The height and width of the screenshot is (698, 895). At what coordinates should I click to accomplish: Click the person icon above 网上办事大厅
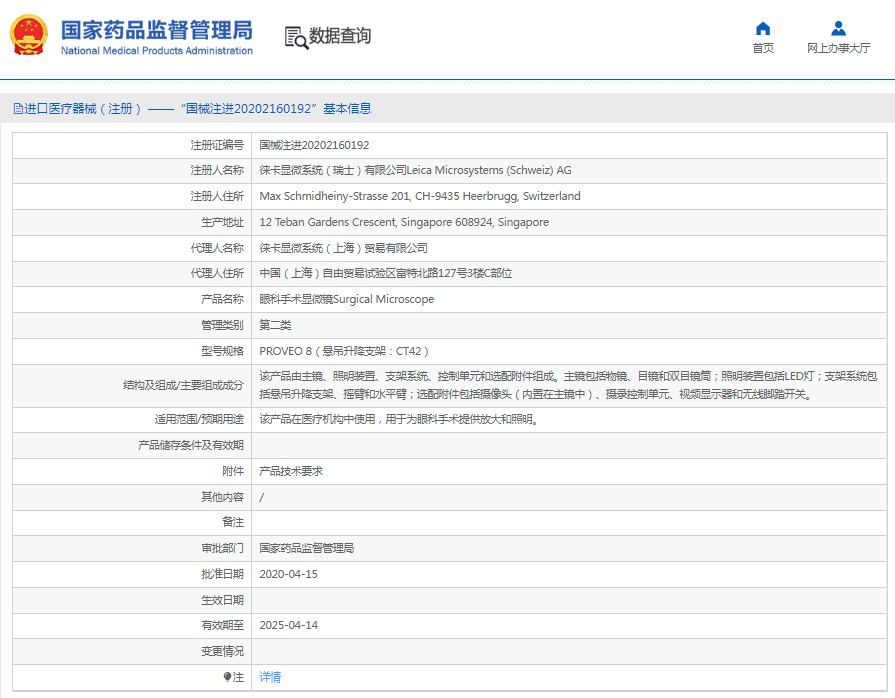(x=838, y=28)
